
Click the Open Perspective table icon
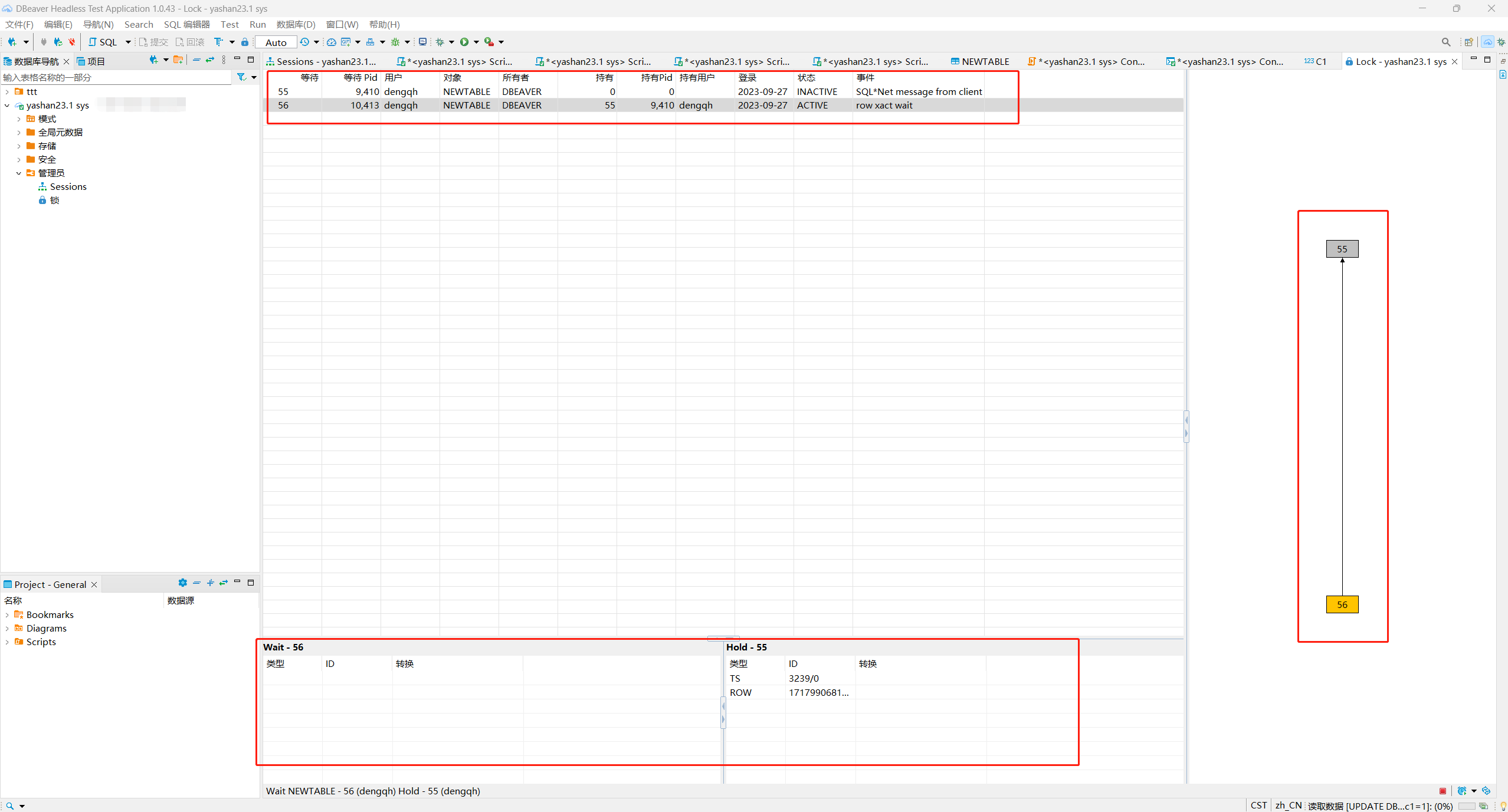click(1469, 42)
